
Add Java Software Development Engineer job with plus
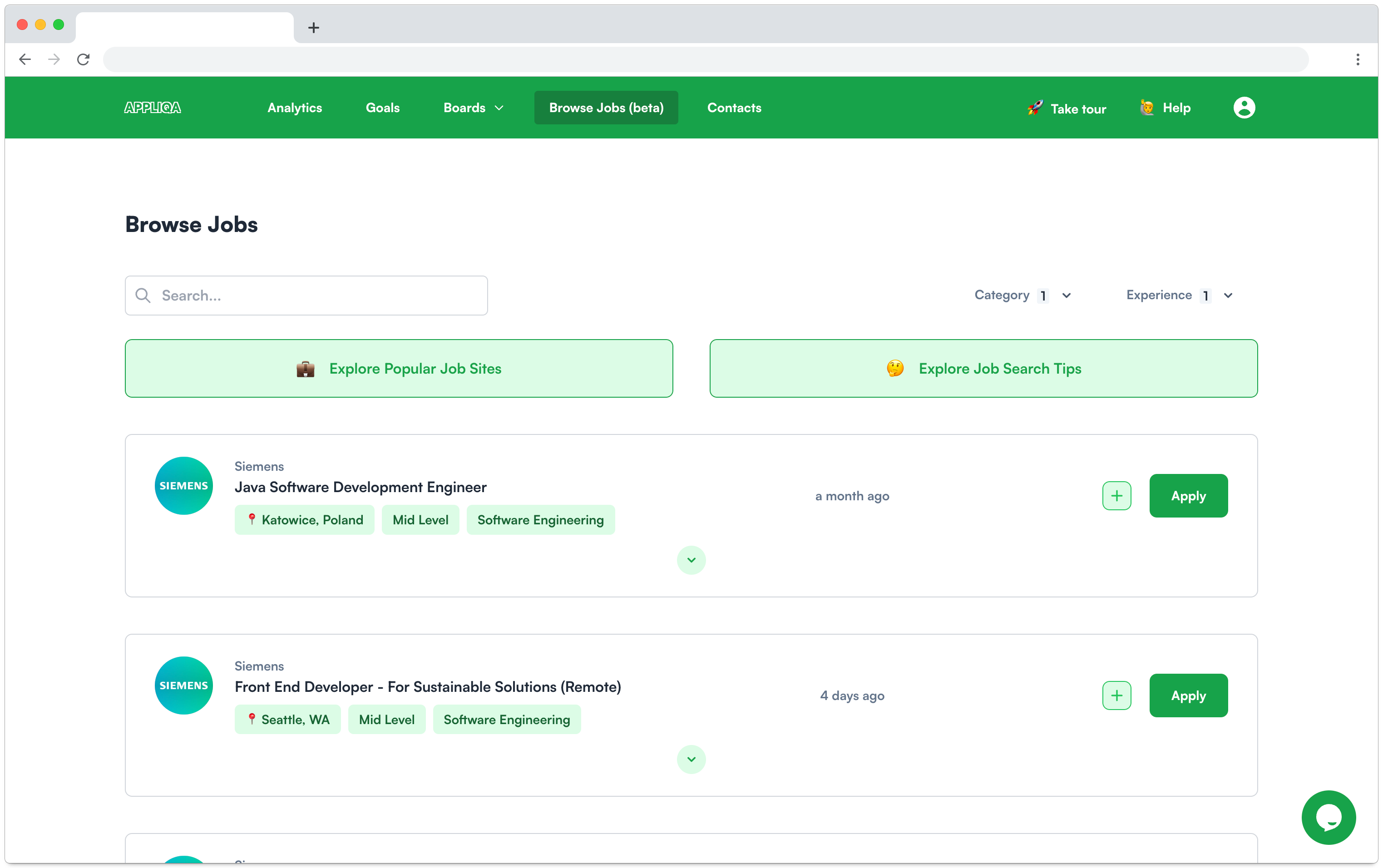tap(1116, 496)
